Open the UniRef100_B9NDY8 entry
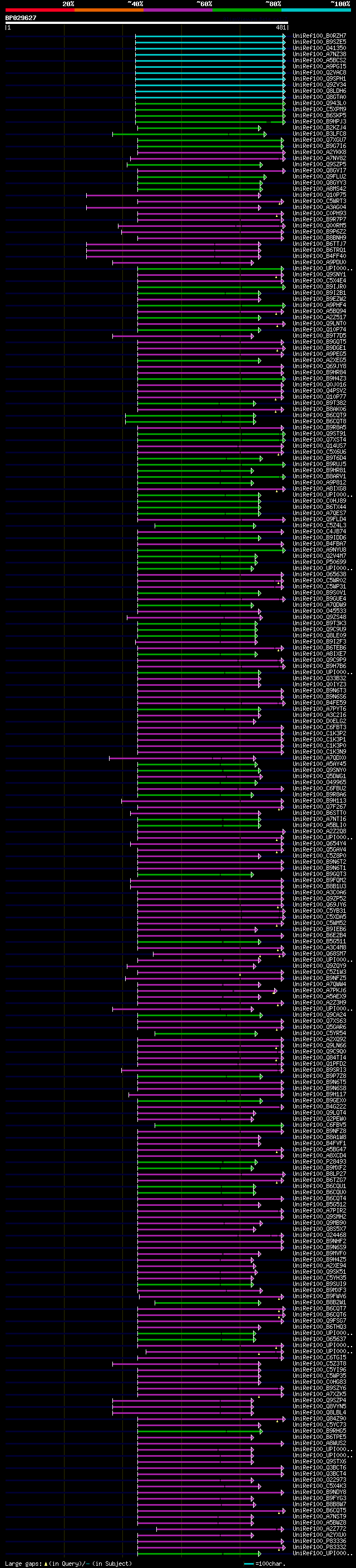The image size is (356, 1568). coord(319,1492)
